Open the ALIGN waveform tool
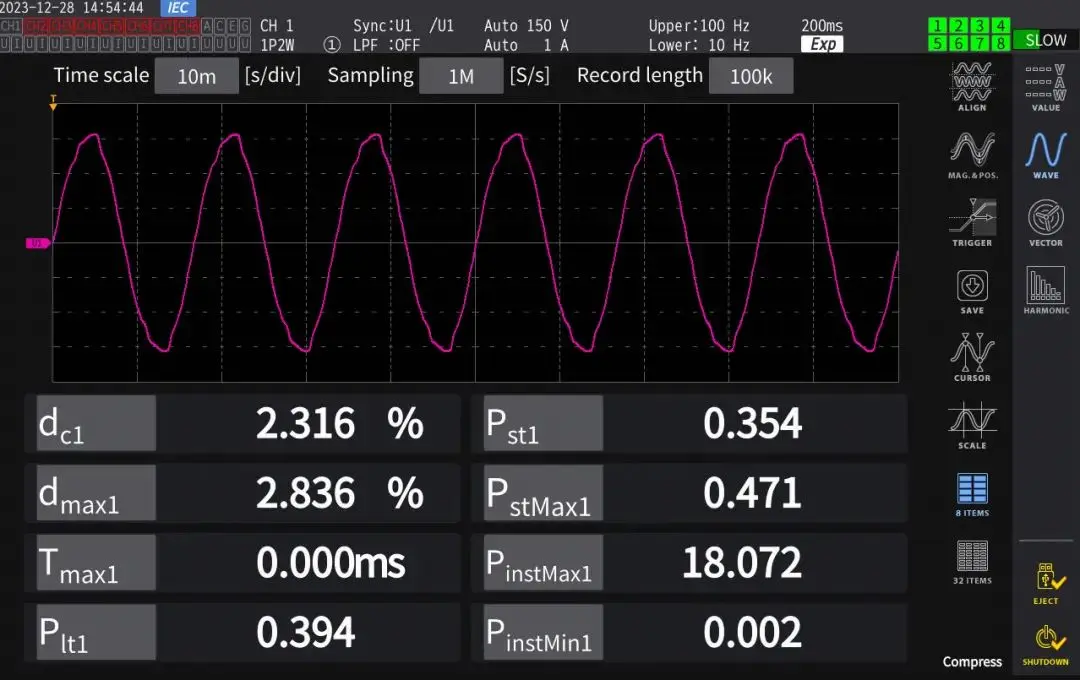The width and height of the screenshot is (1080, 680). [971, 84]
